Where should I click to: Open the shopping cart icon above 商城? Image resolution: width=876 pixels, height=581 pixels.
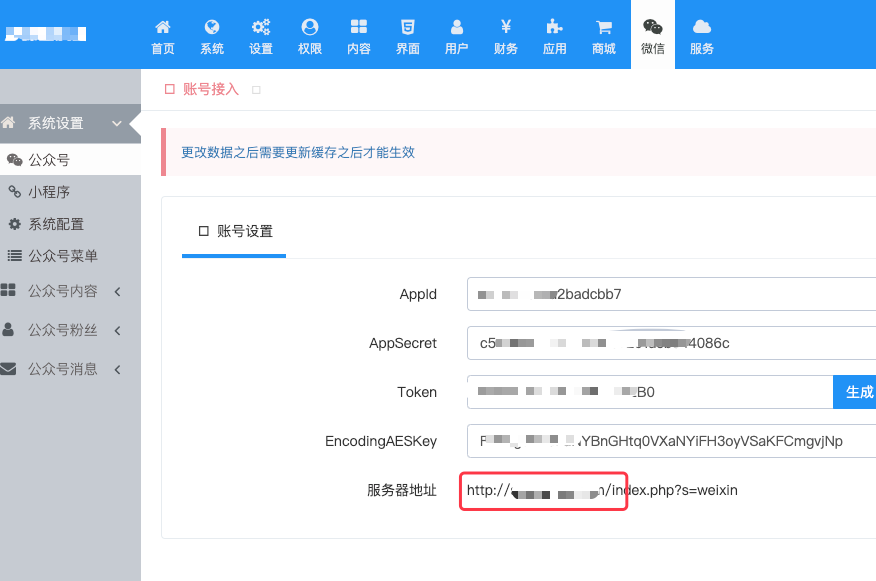tap(604, 26)
